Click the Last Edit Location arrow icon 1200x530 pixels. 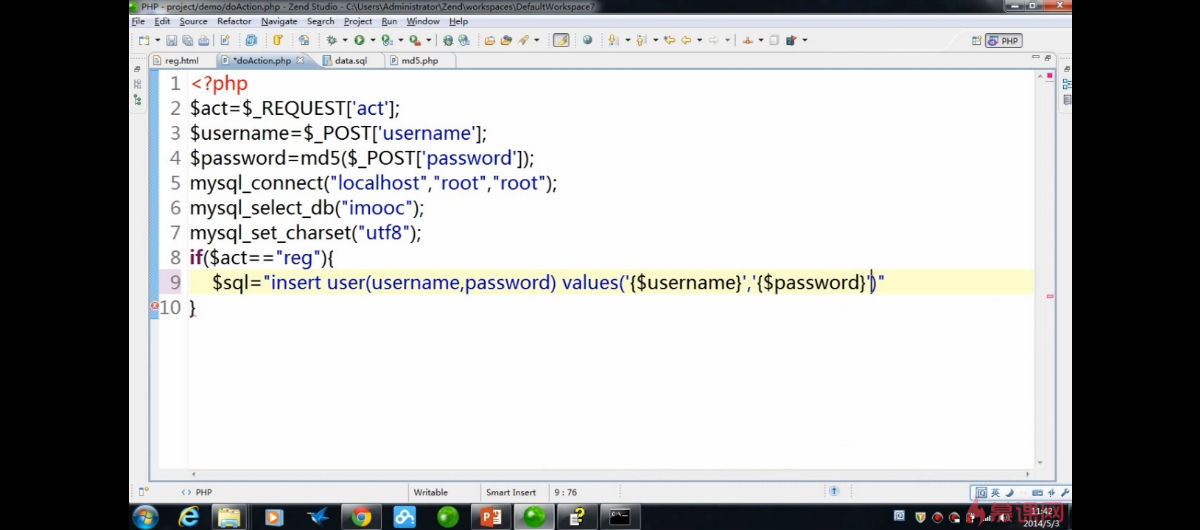click(x=670, y=40)
